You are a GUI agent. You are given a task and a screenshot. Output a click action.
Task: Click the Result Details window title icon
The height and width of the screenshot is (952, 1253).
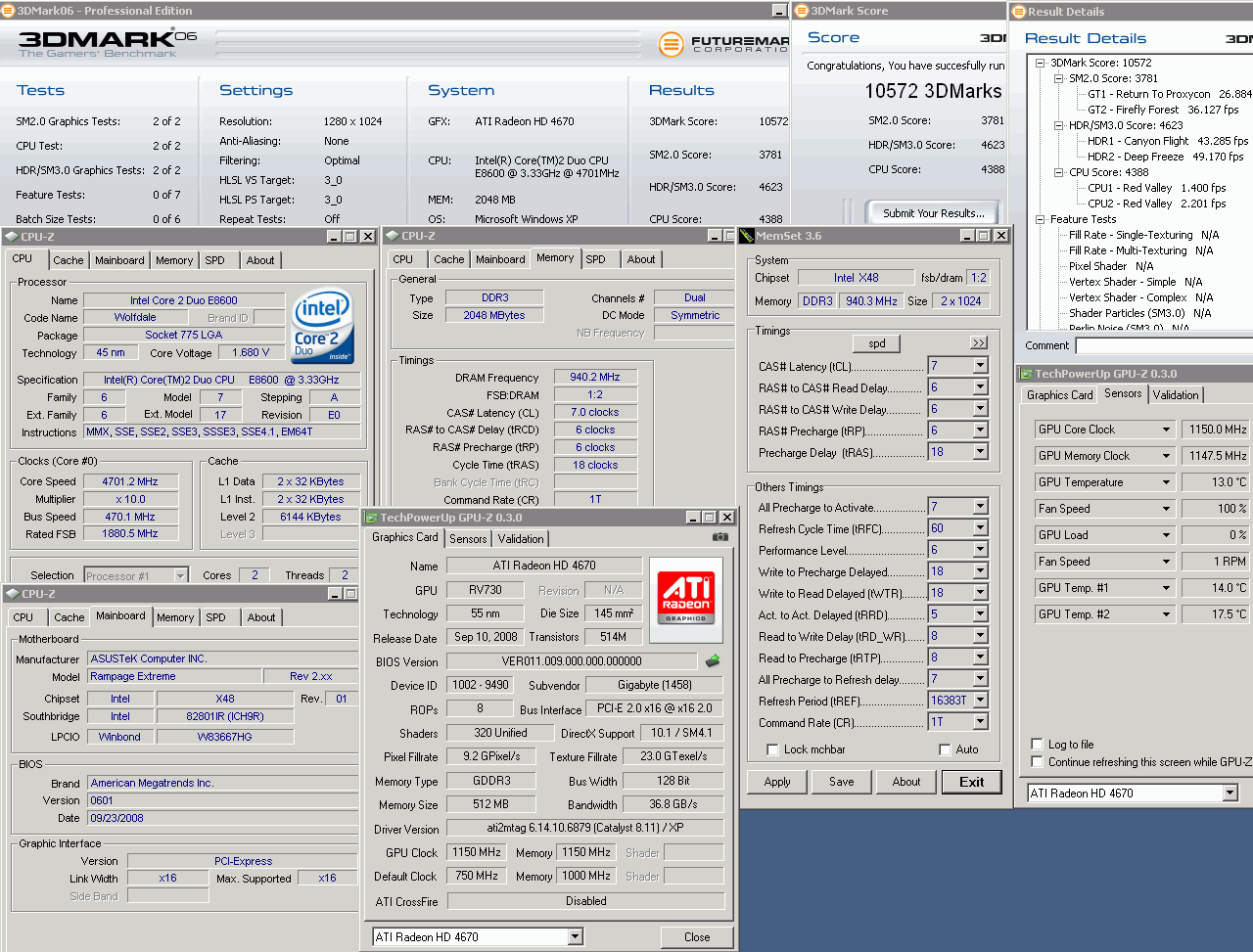pos(1019,12)
